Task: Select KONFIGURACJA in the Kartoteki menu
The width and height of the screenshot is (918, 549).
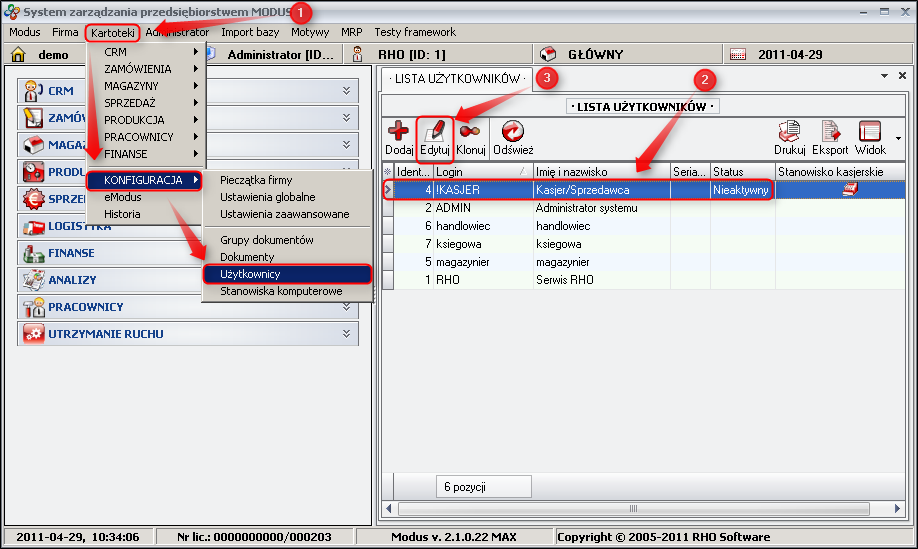Action: click(x=145, y=180)
